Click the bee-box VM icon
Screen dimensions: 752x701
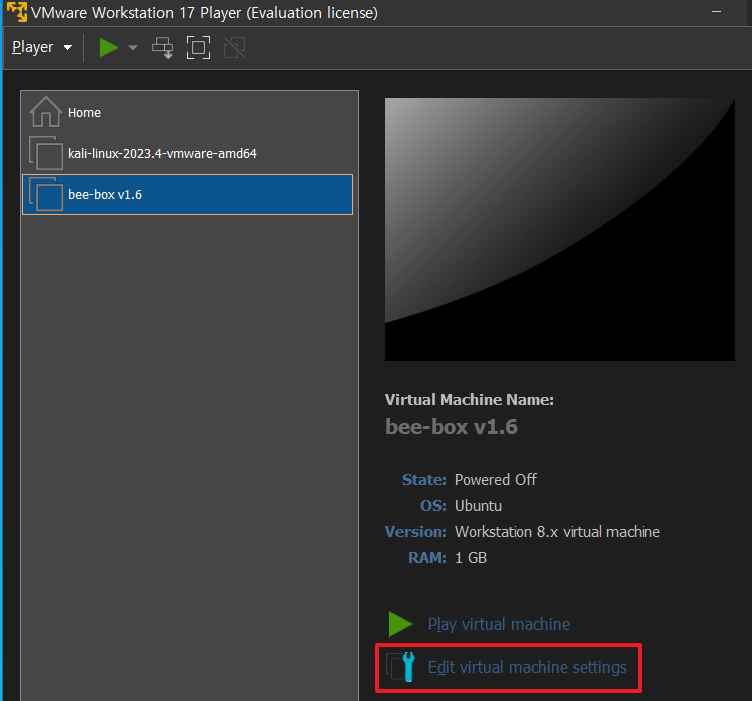pos(46,194)
